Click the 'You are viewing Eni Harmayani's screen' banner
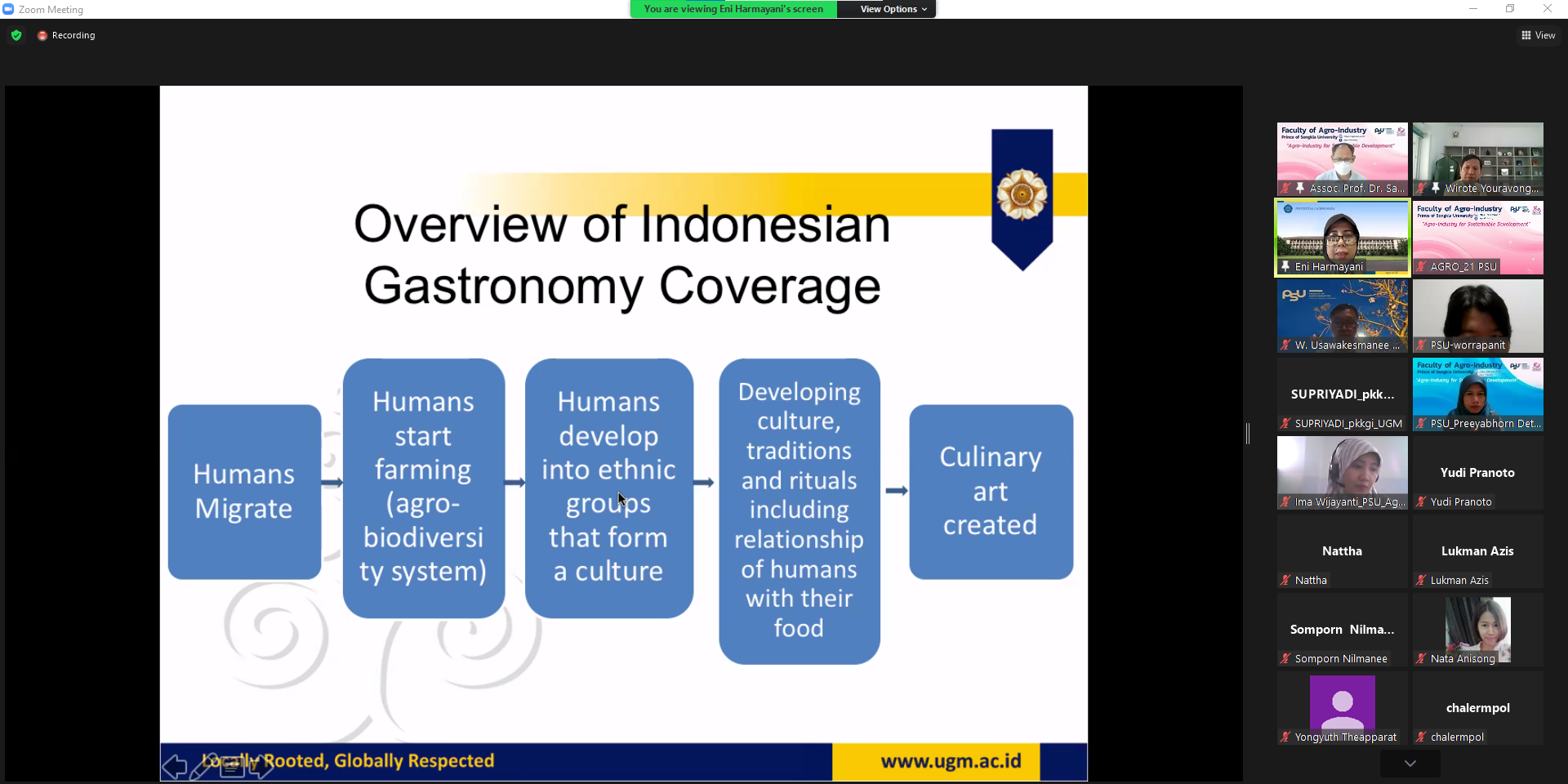Image resolution: width=1568 pixels, height=784 pixels. [733, 9]
